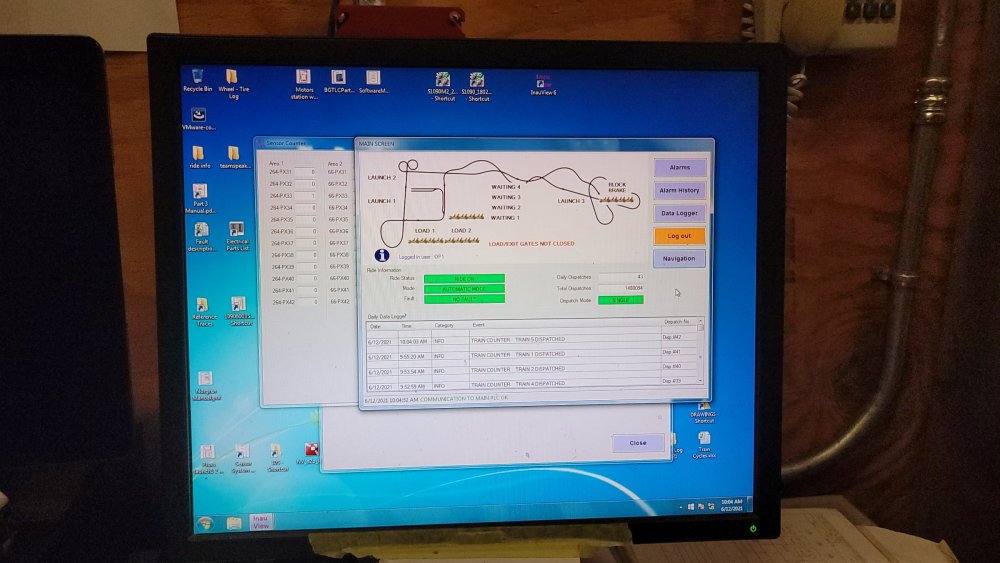The width and height of the screenshot is (1000, 563).
Task: Click the Close button in the lower dialog
Action: tap(638, 443)
